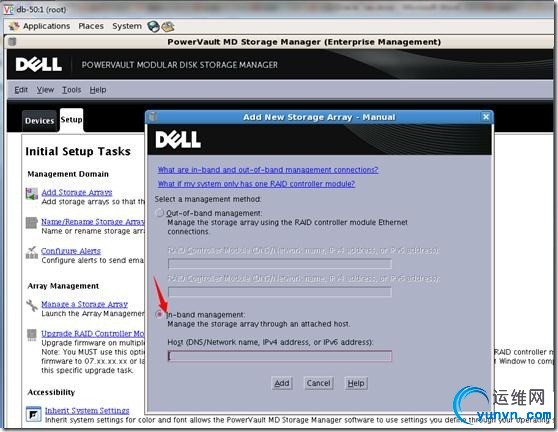The width and height of the screenshot is (558, 432).
Task: Click the Accessibility heading
Action: click(x=51, y=392)
